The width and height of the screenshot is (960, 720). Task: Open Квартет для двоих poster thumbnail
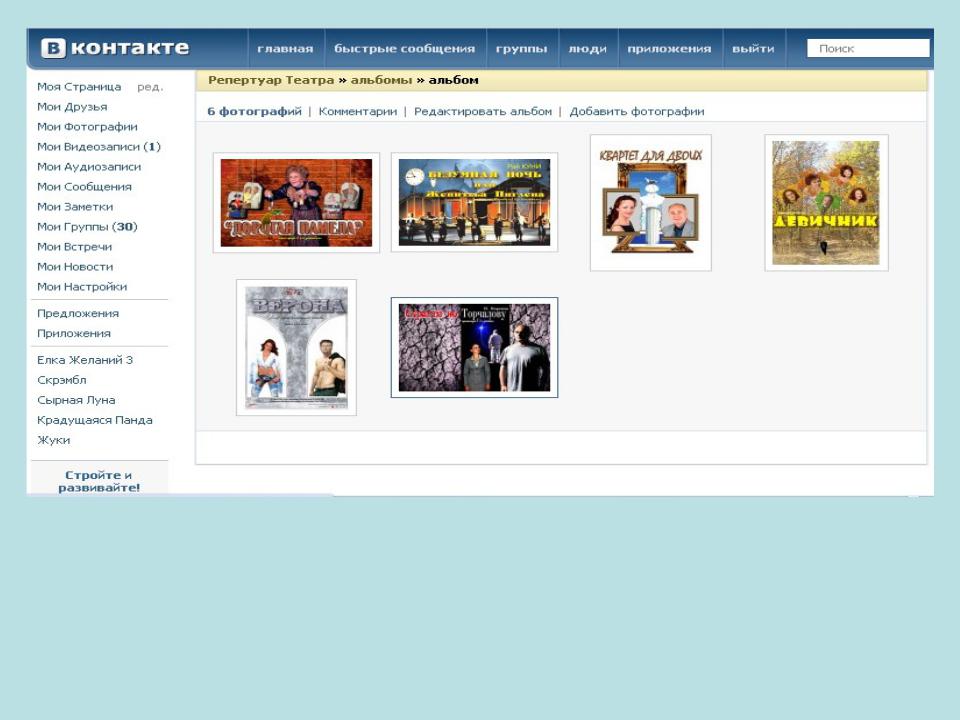click(x=651, y=203)
